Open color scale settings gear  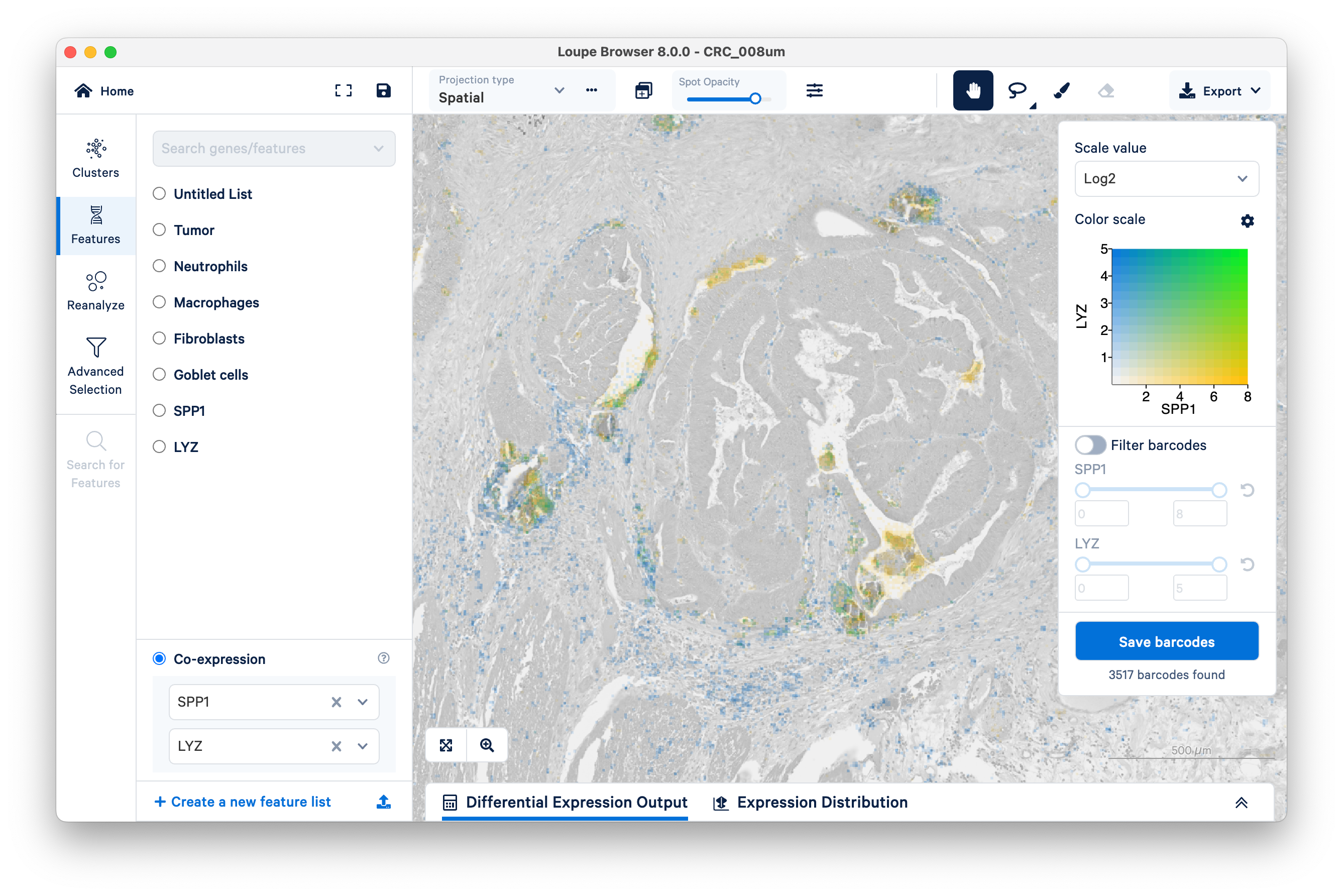(x=1247, y=220)
